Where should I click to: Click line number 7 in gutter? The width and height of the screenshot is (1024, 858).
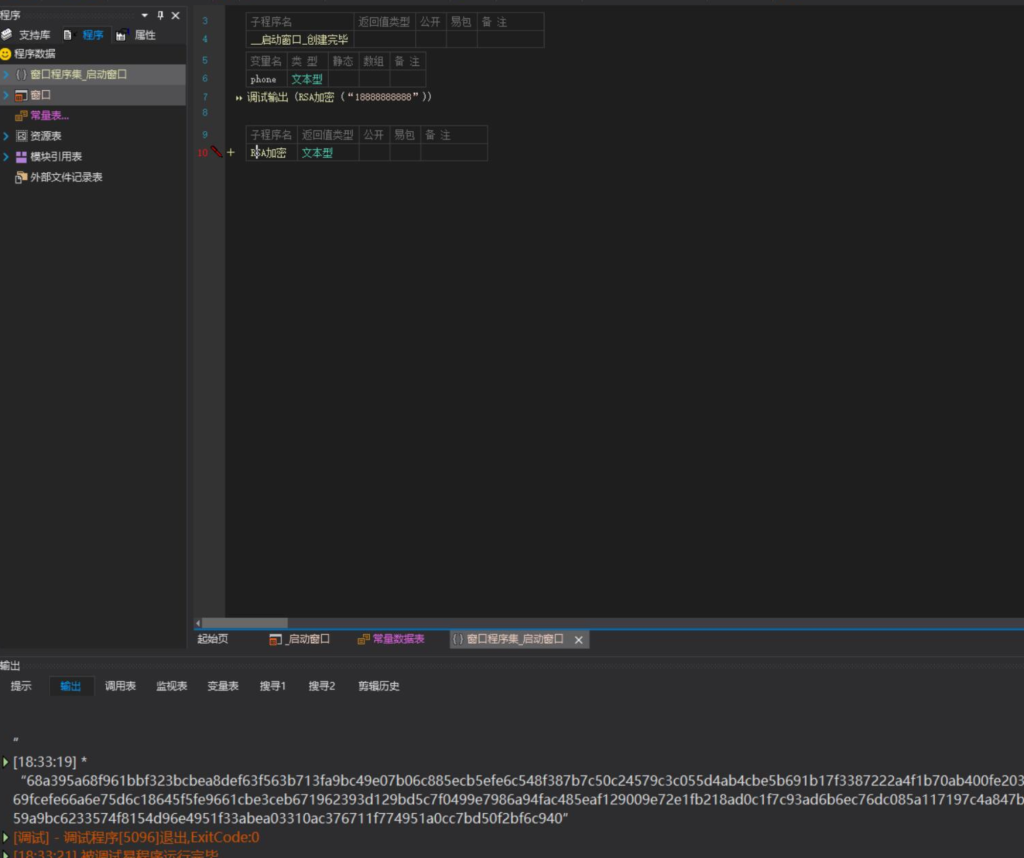pos(205,97)
